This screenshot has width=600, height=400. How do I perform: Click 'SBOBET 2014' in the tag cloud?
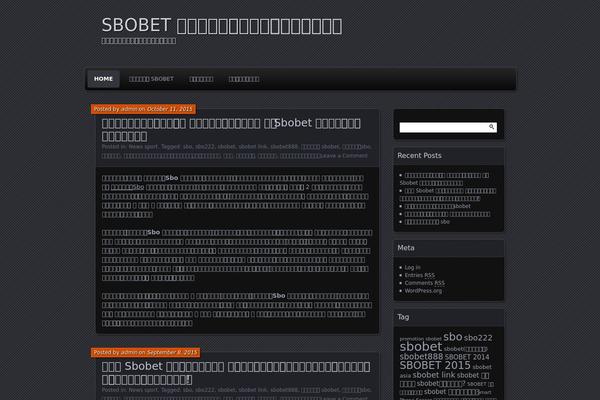[467, 357]
